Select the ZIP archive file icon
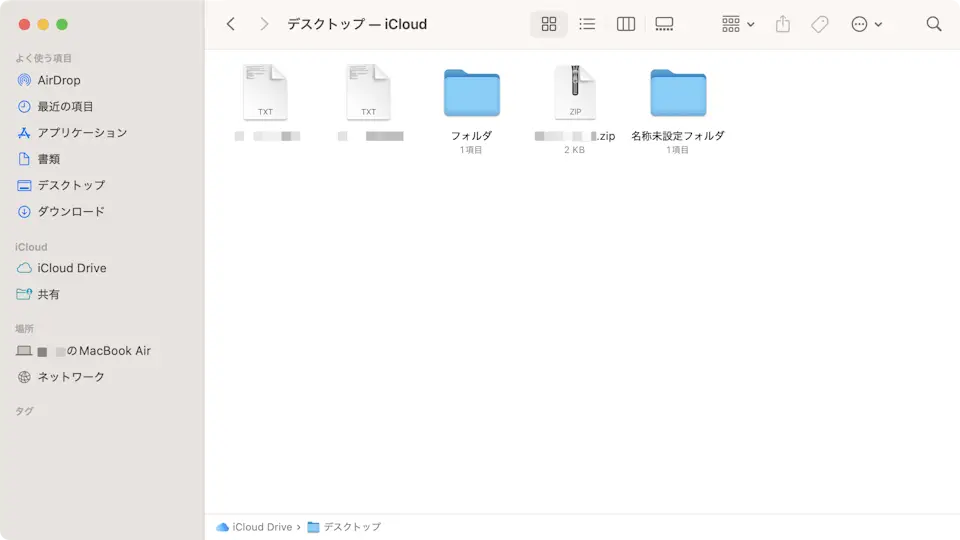 click(x=575, y=93)
